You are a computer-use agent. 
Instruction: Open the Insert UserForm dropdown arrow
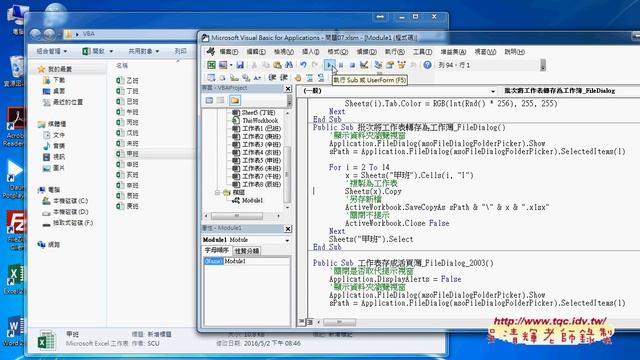click(231, 65)
